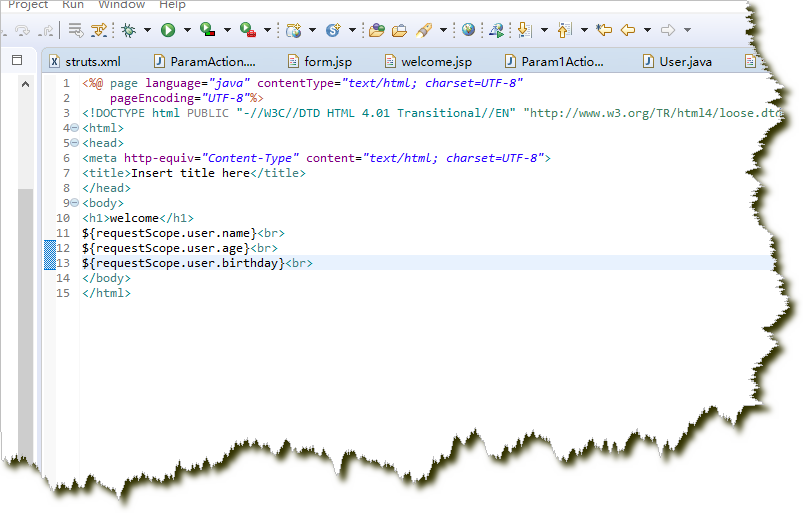This screenshot has height=513, width=803.
Task: Open the Window menu
Action: pyautogui.click(x=121, y=5)
